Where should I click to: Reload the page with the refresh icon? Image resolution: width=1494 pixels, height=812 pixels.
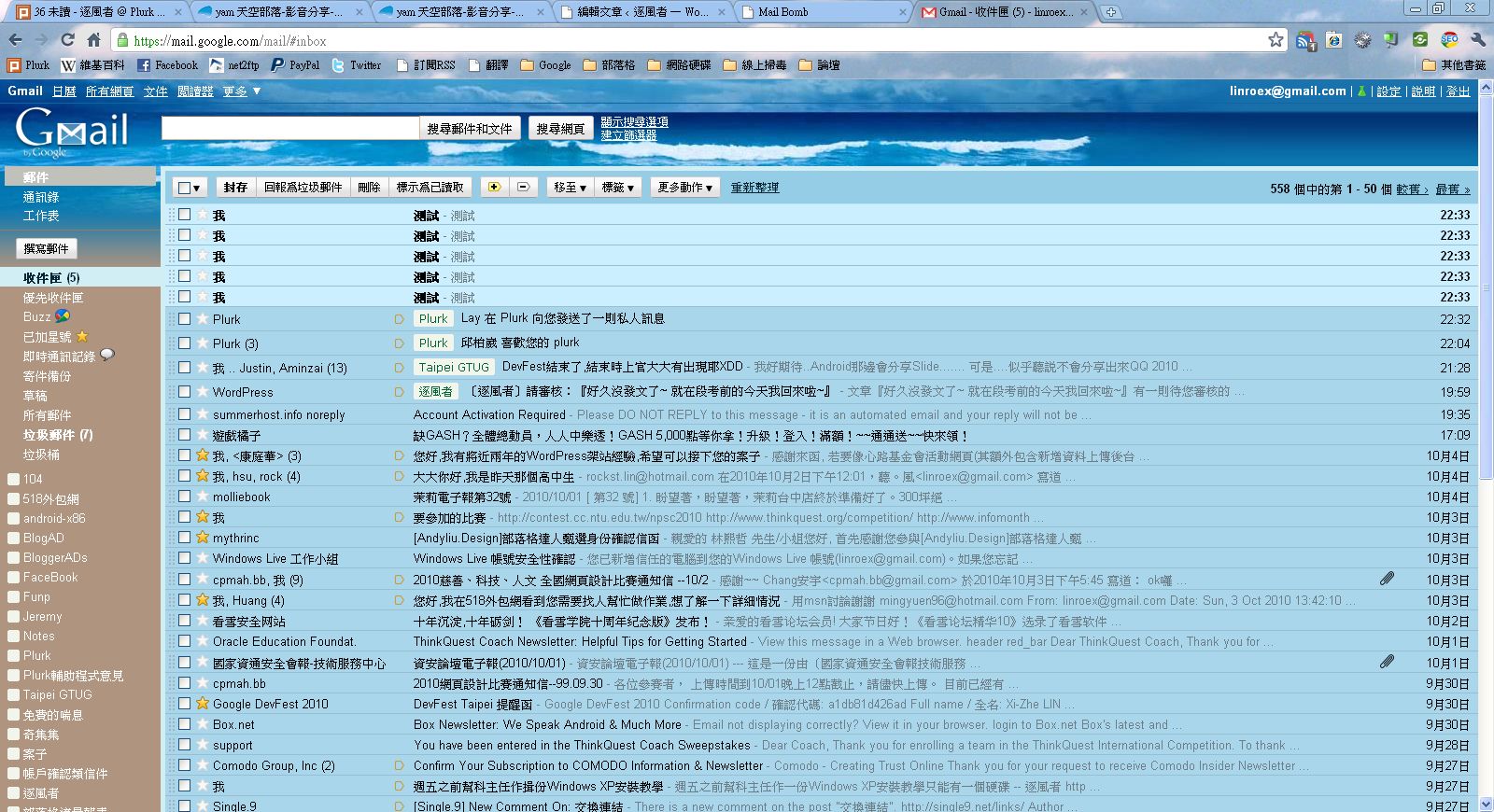coord(67,40)
